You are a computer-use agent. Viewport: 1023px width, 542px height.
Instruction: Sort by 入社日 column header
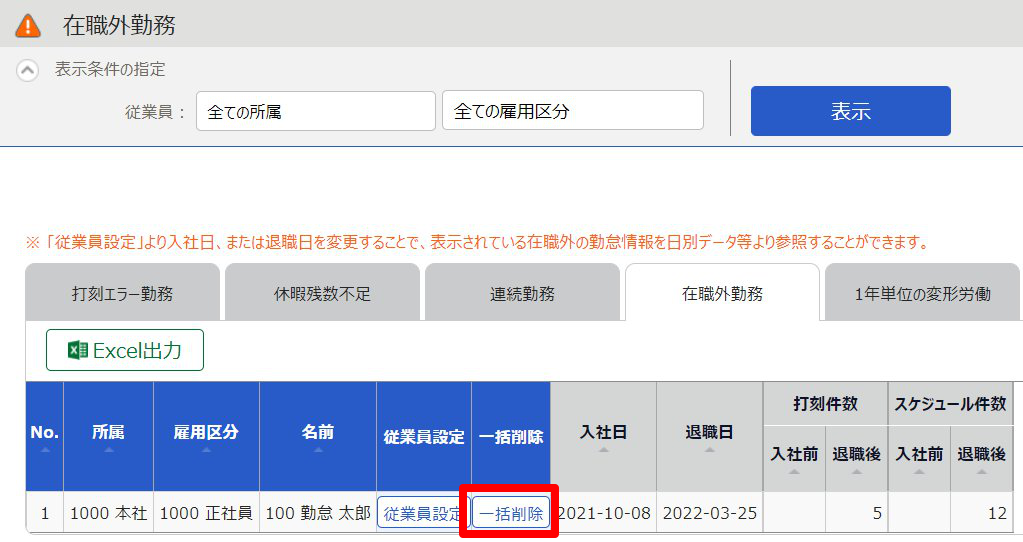603,436
